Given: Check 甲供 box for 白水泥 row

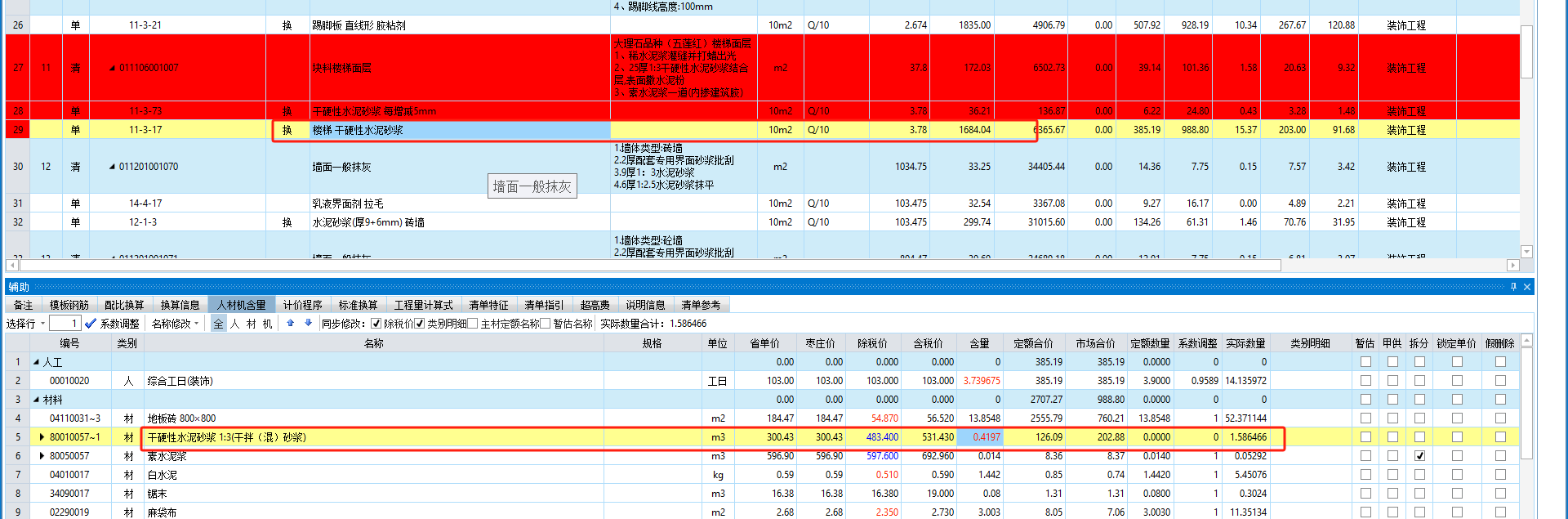Looking at the screenshot, I should point(1392,475).
